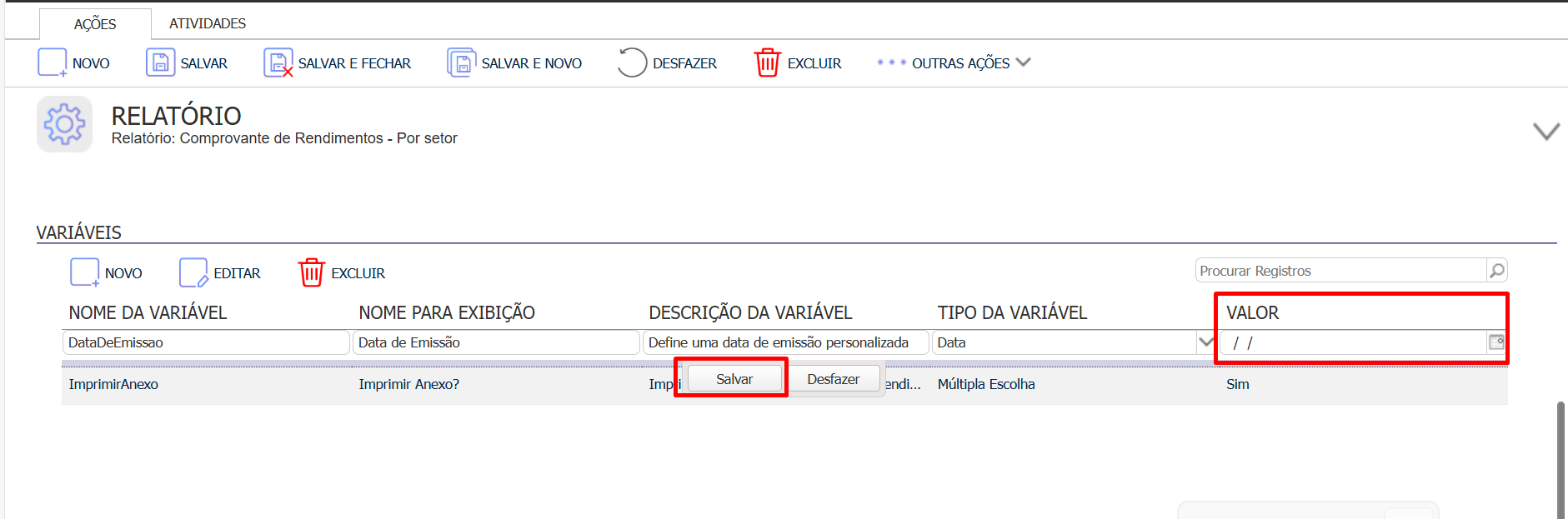
Task: Click the top toolbar Excluir trash icon
Action: point(767,63)
